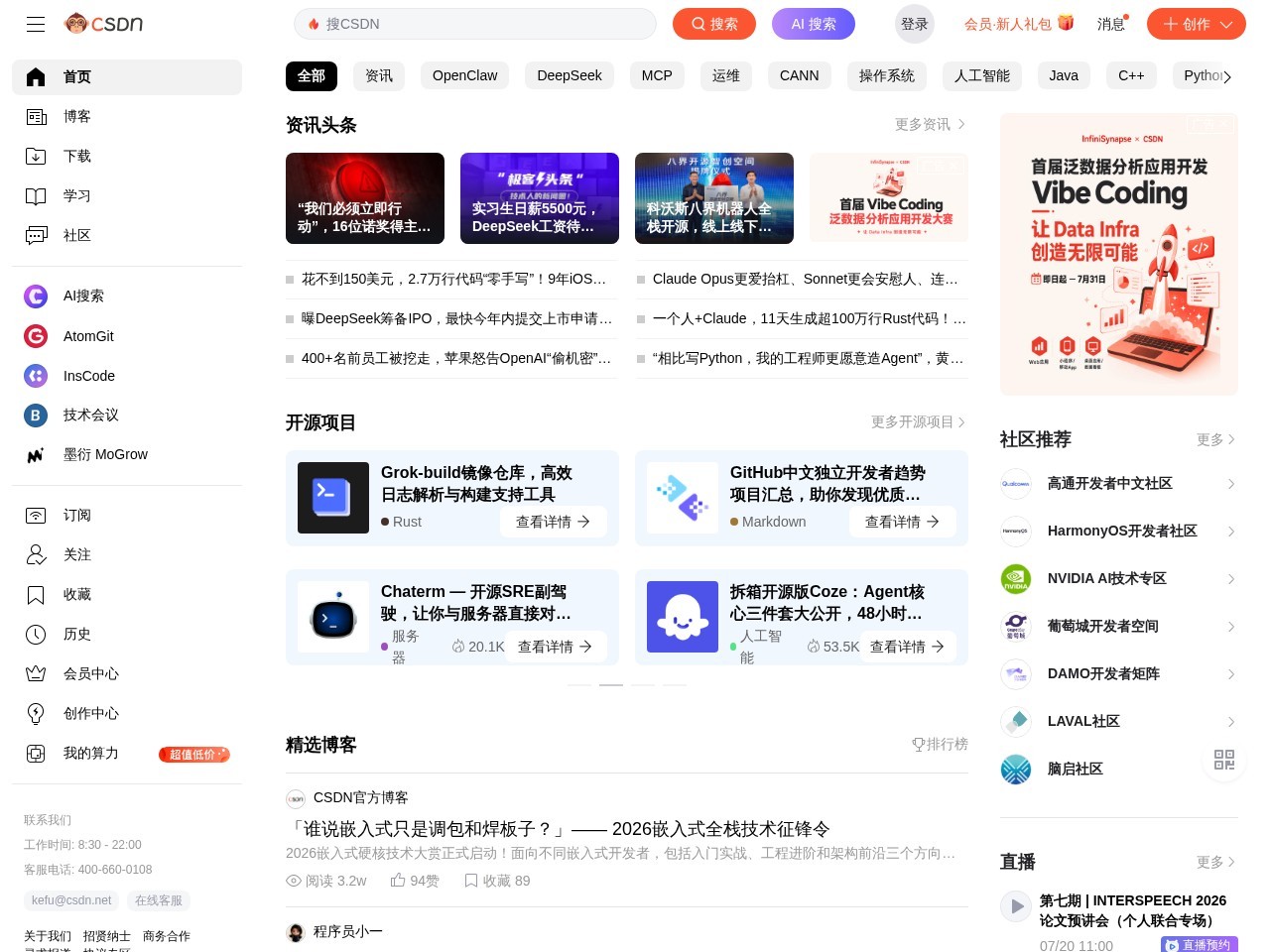
Task: Click the AI搜索 sidebar icon
Action: (x=36, y=296)
